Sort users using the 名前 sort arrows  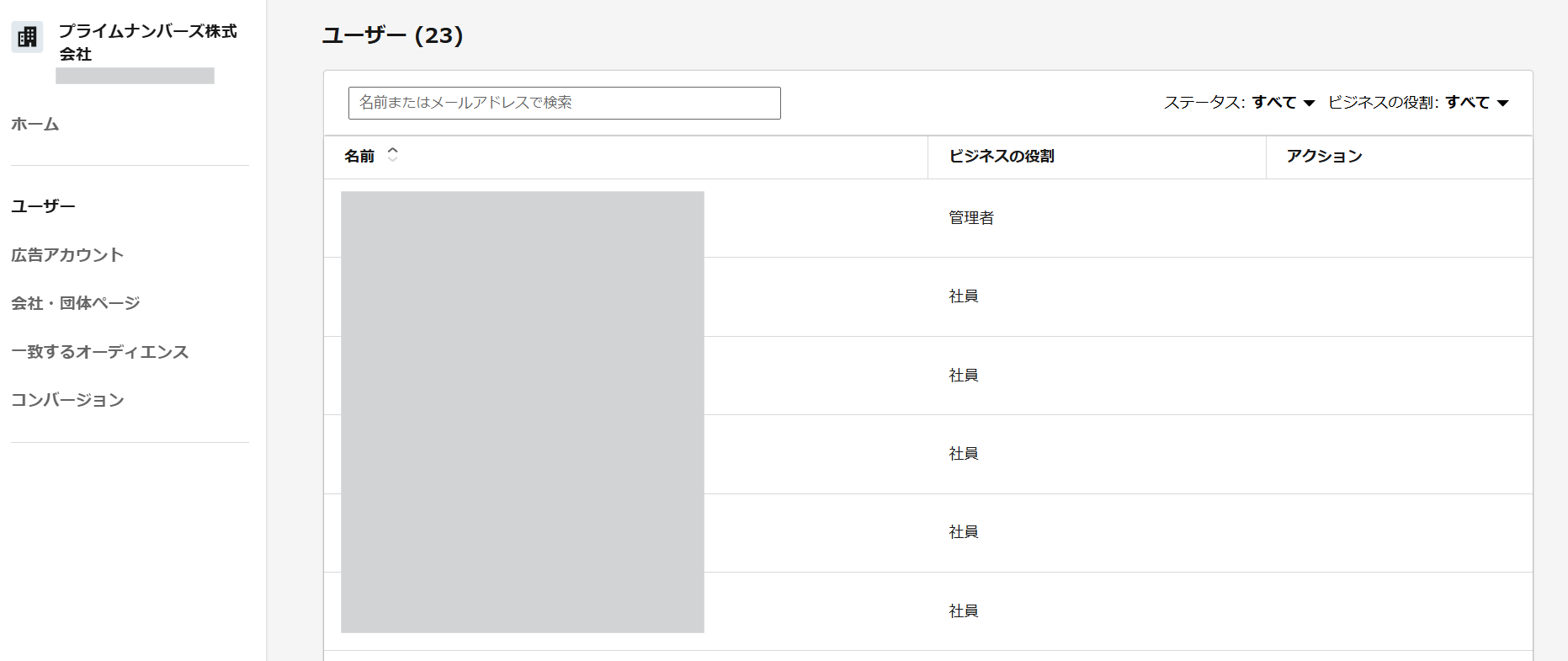[392, 155]
